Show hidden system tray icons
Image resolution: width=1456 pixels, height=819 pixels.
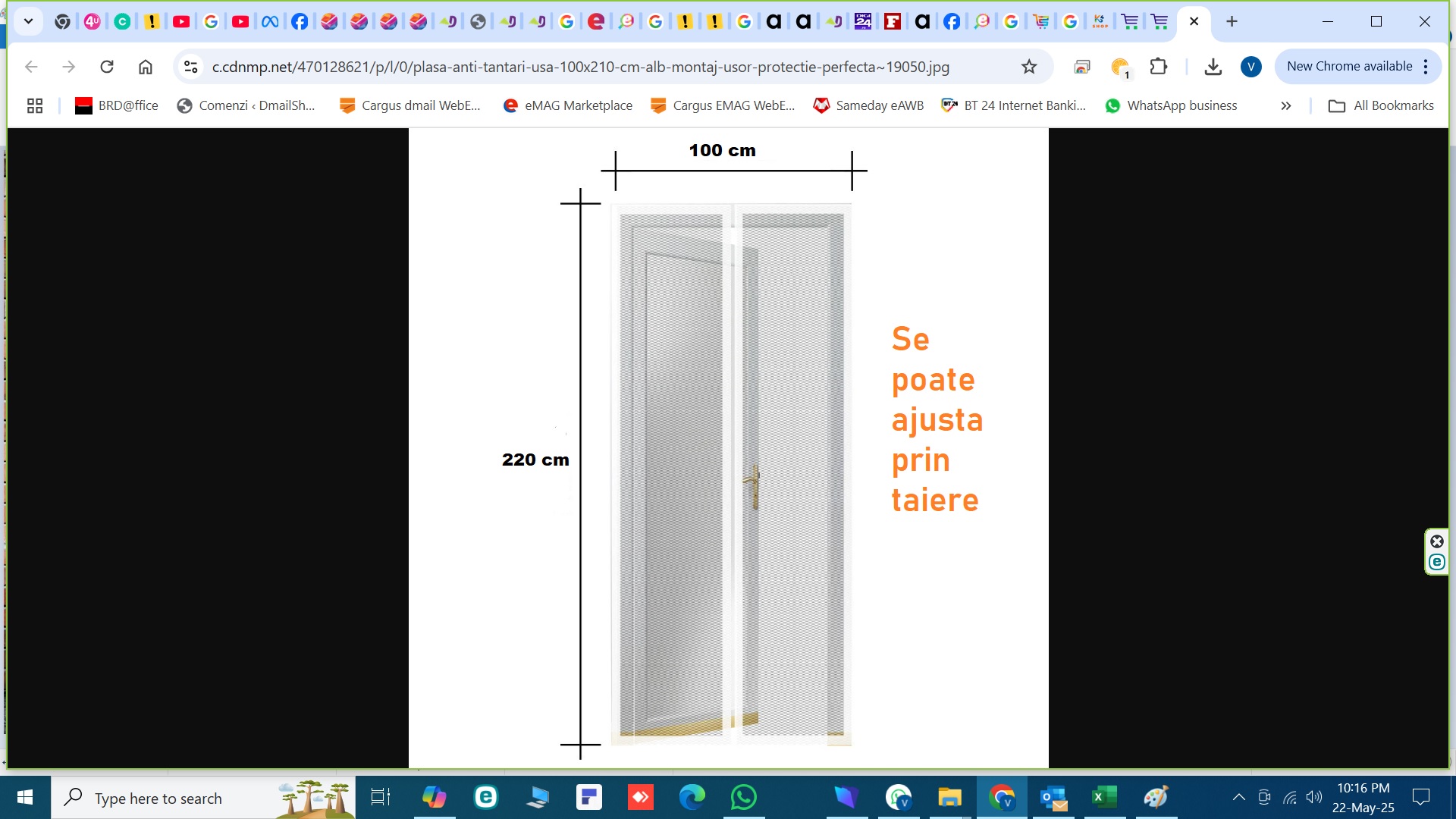click(x=1238, y=798)
